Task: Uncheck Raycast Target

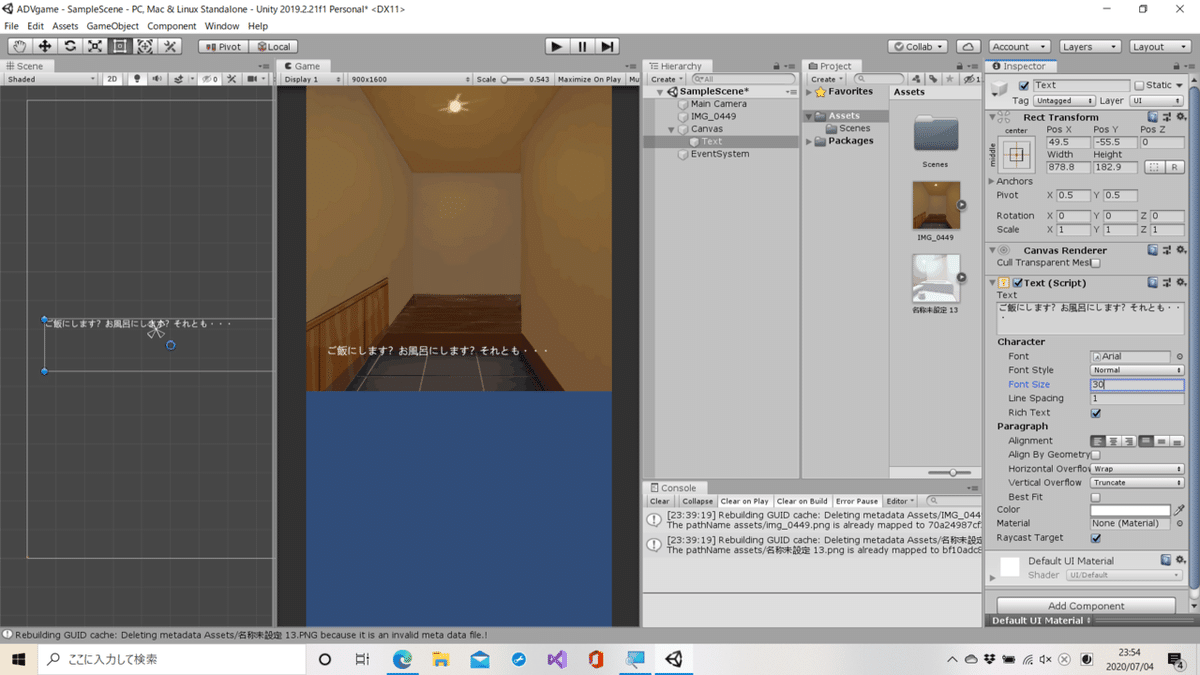Action: pos(1096,538)
